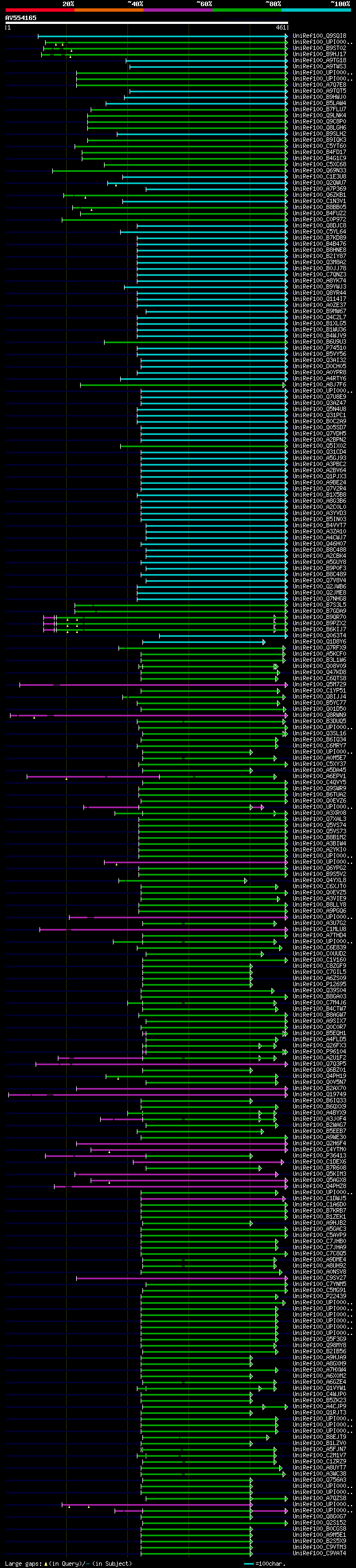
Task: Open hit UniRef100_Q9SQI8
Action: pyautogui.click(x=319, y=36)
